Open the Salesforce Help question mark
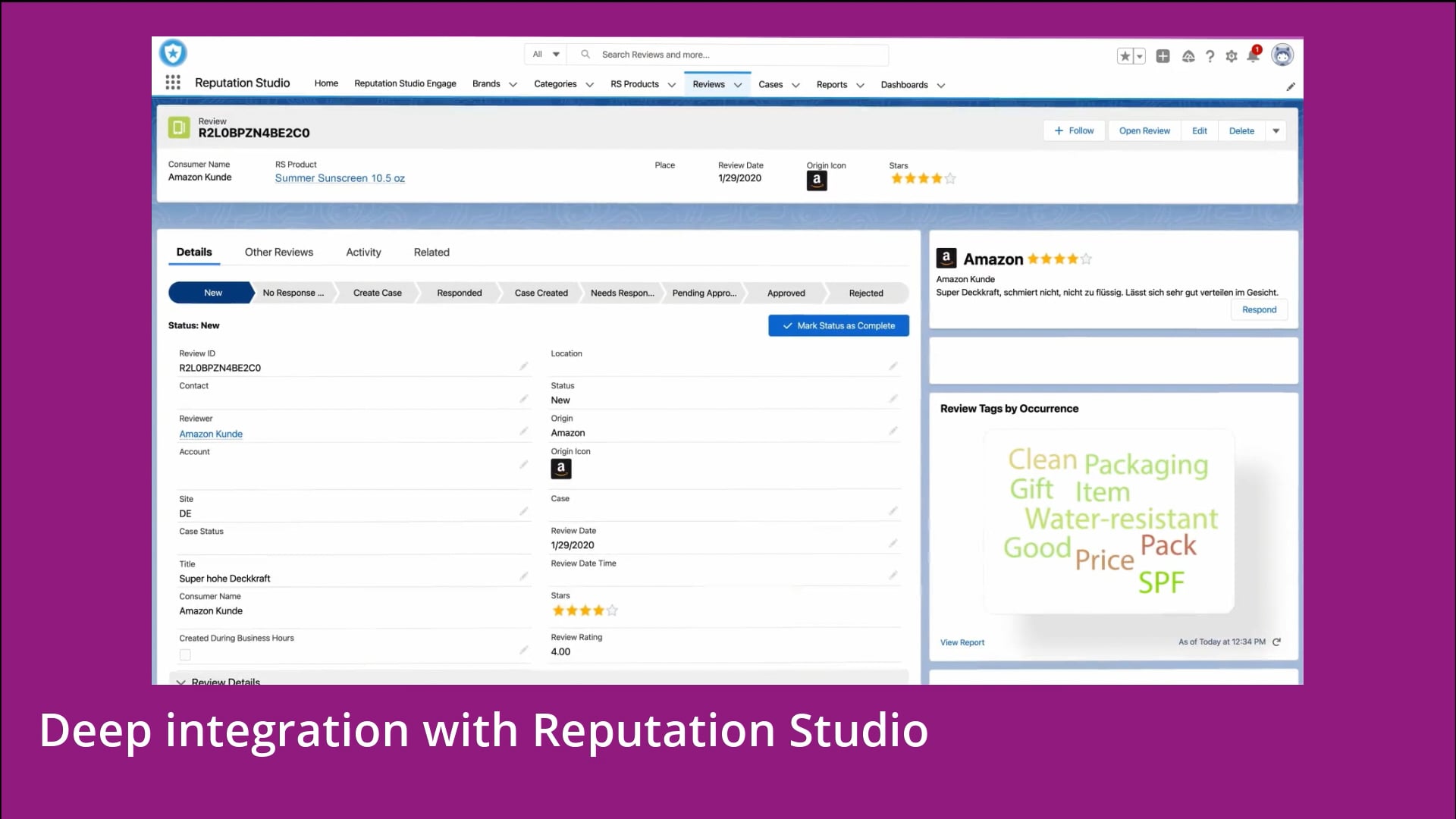Image resolution: width=1456 pixels, height=819 pixels. tap(1210, 56)
